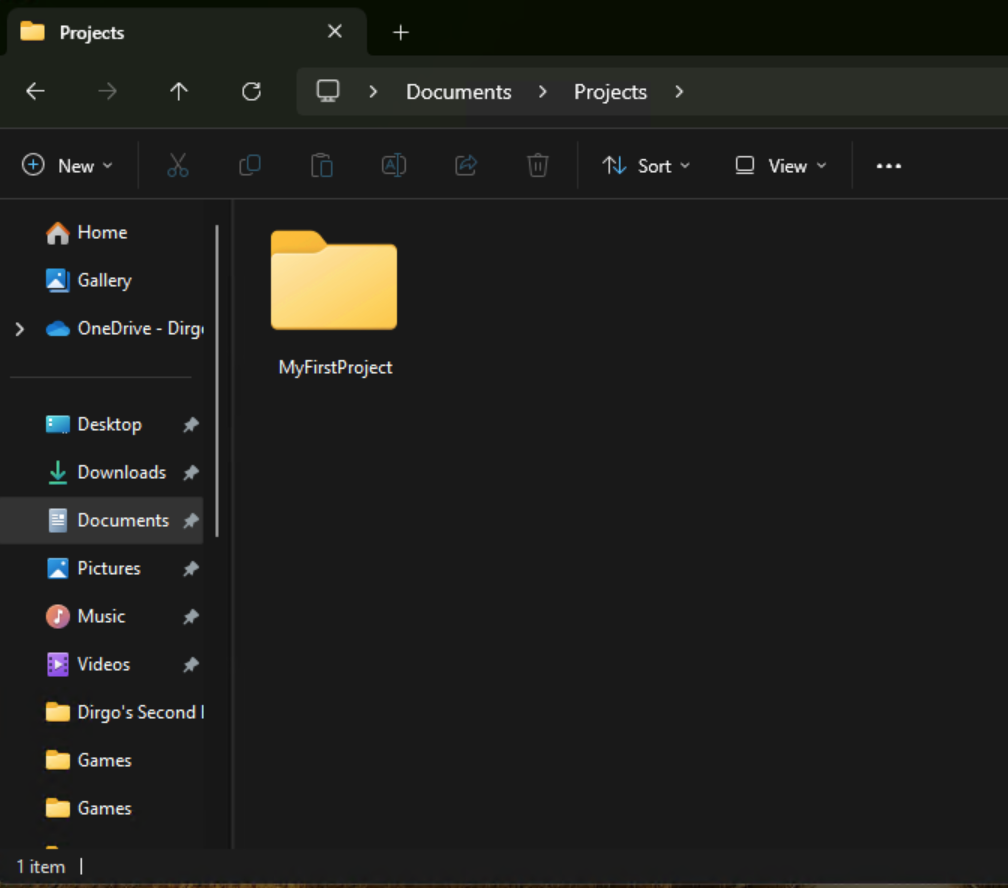Unpin Desktop from Quick access

click(x=190, y=425)
